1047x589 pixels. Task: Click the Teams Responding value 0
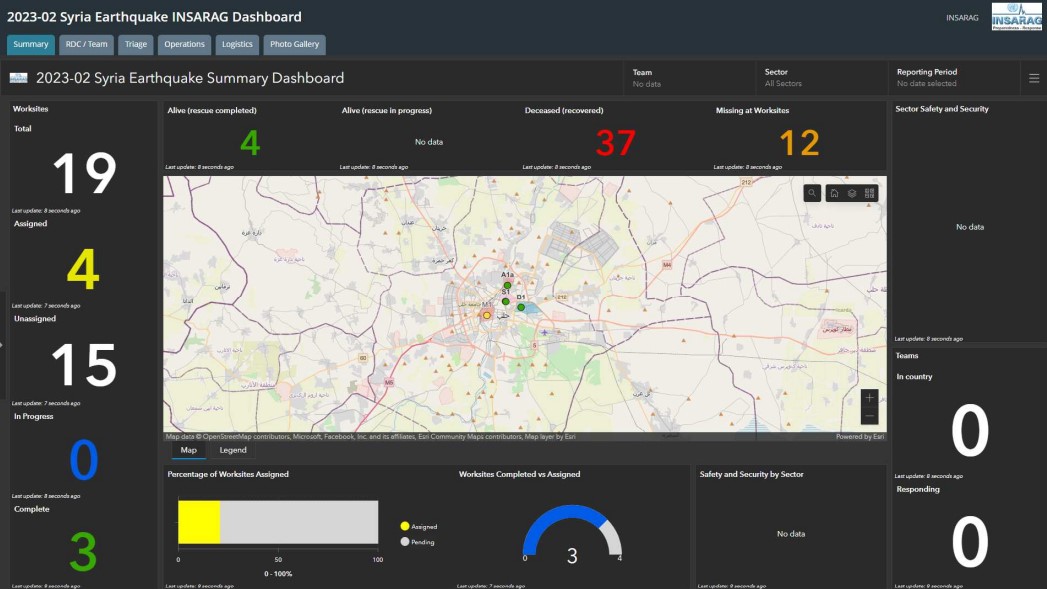point(970,542)
